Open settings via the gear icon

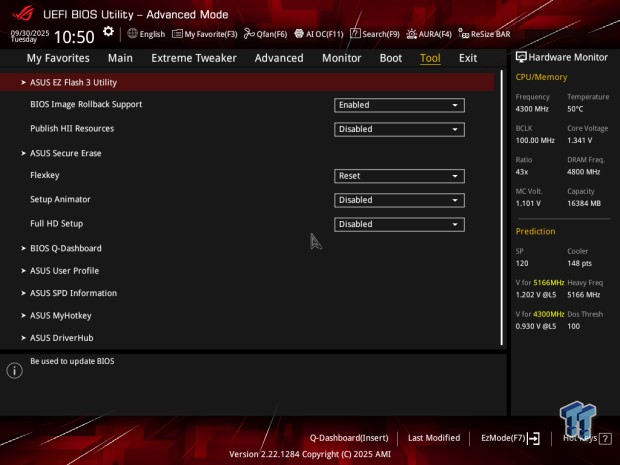coord(108,32)
